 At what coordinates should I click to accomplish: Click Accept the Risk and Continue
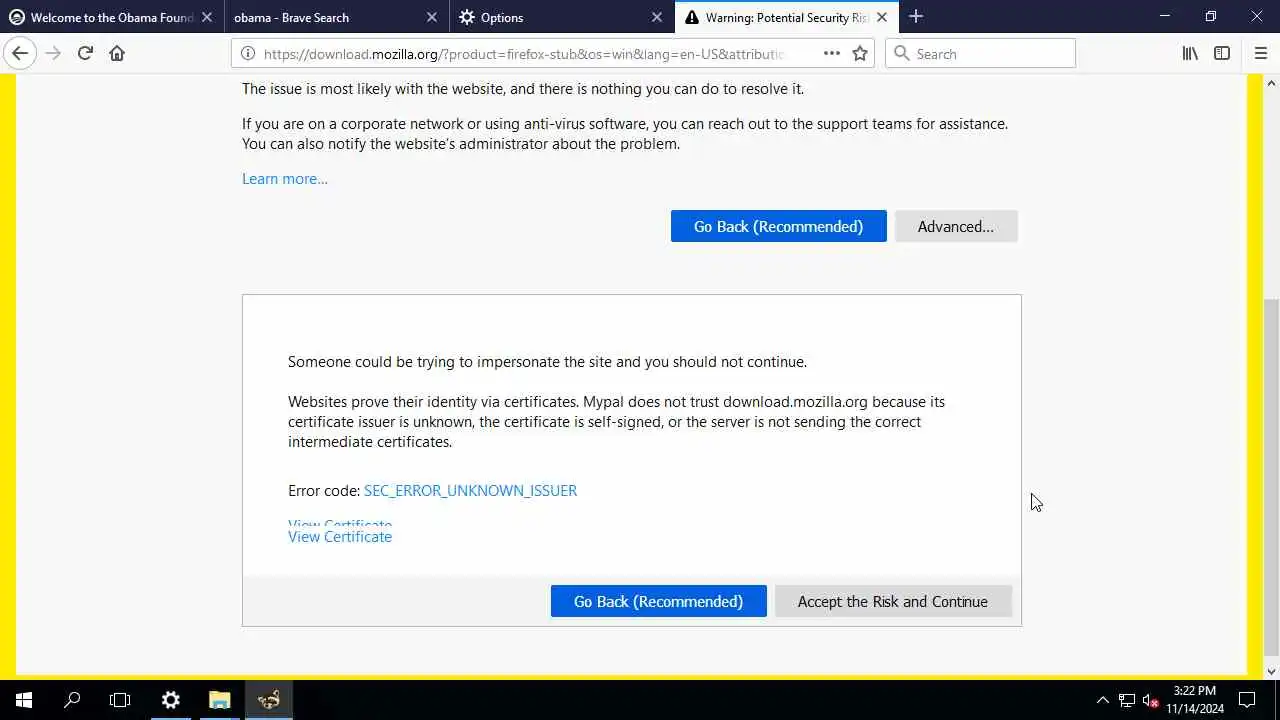tap(893, 601)
